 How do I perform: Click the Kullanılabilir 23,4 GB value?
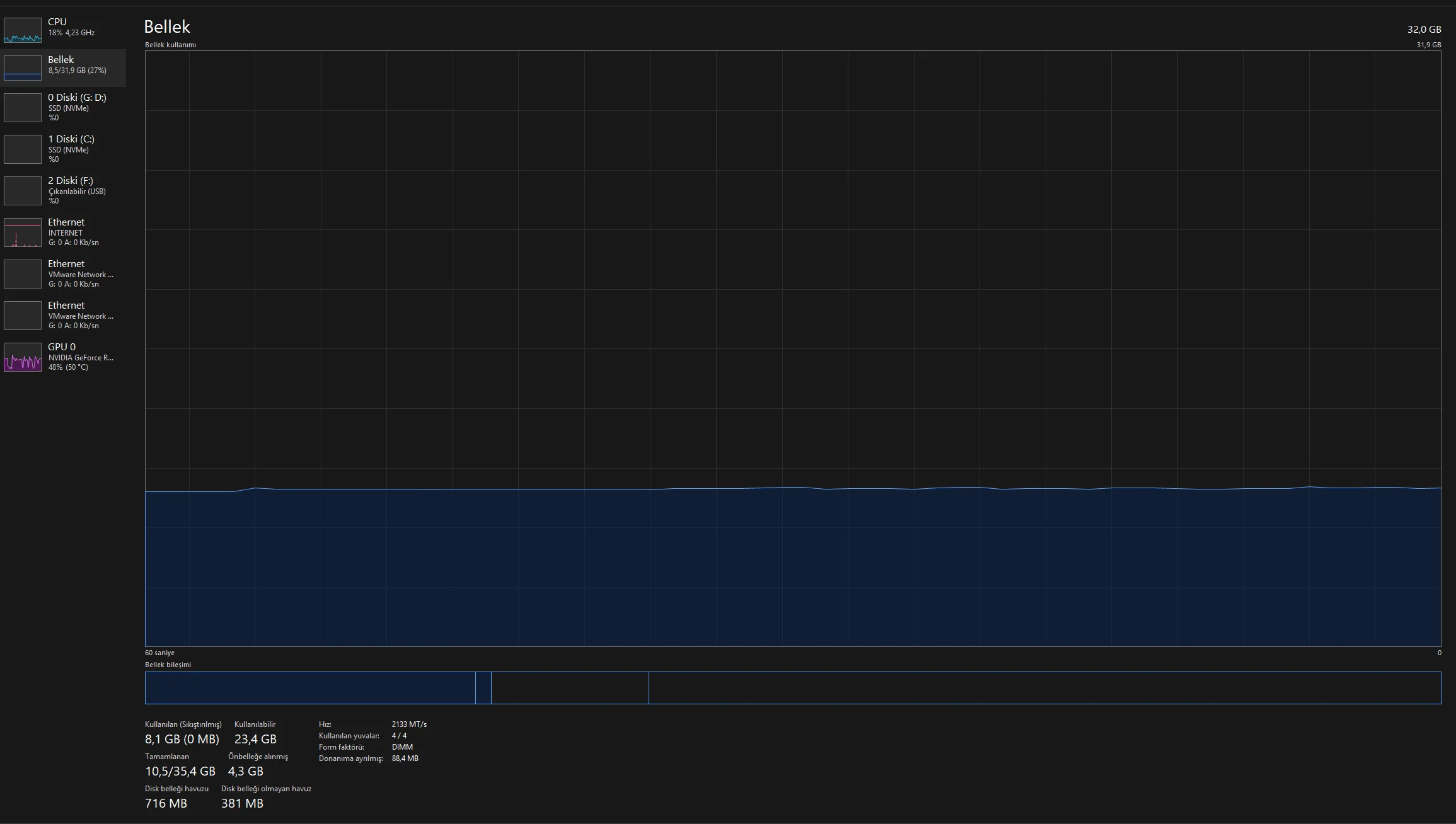[x=255, y=739]
